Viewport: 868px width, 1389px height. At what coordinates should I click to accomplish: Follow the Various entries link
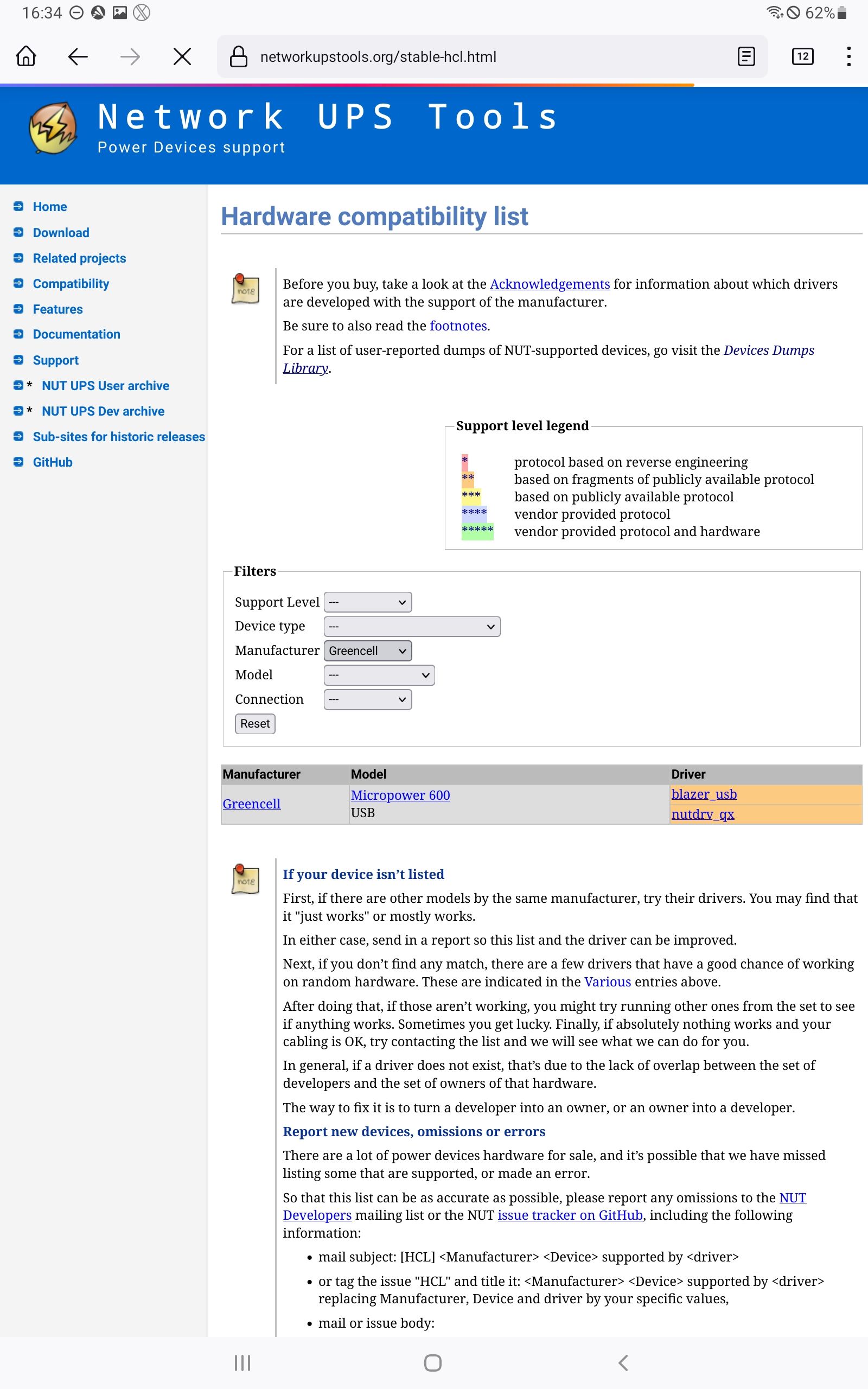coord(608,982)
